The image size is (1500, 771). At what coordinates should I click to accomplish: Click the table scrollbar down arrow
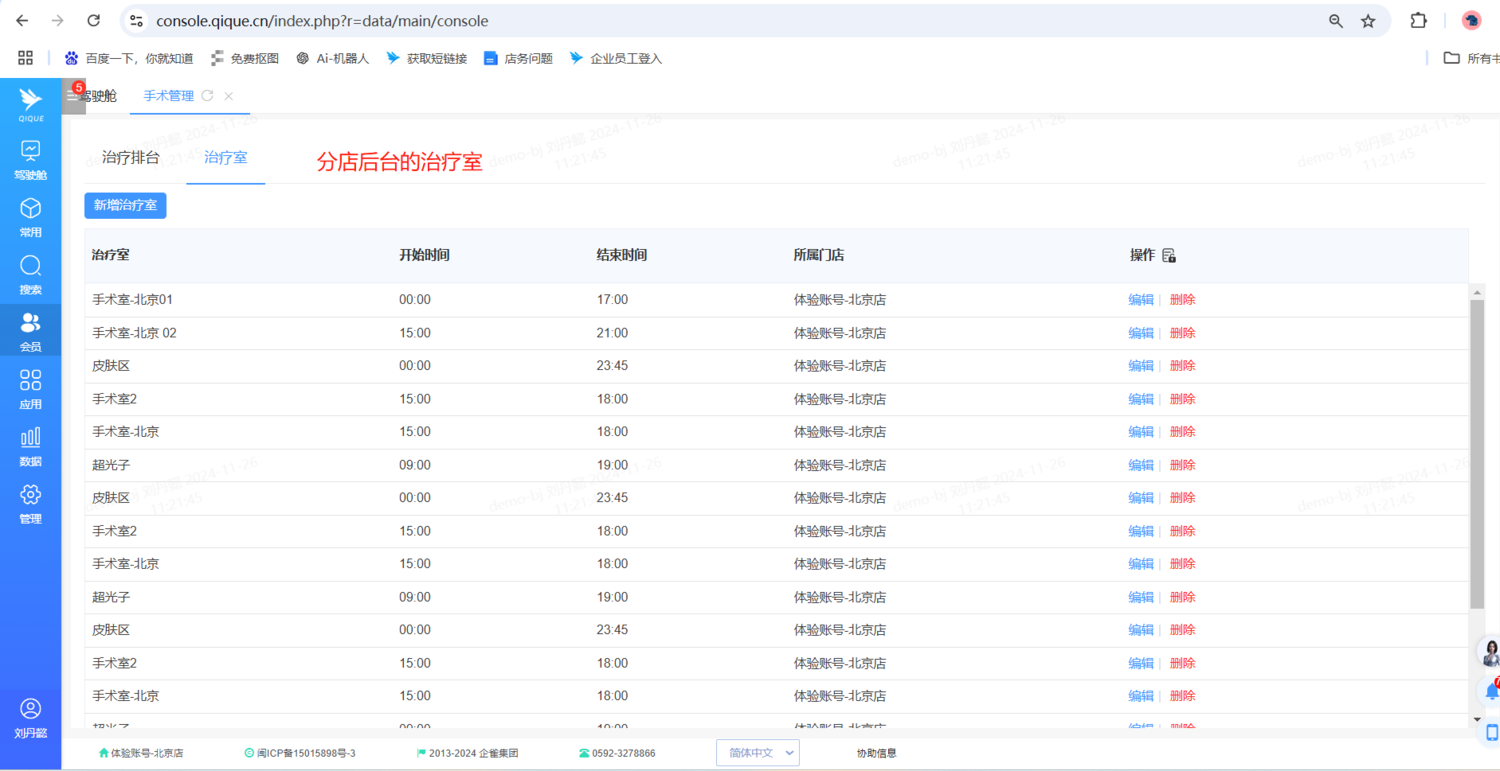click(1477, 719)
